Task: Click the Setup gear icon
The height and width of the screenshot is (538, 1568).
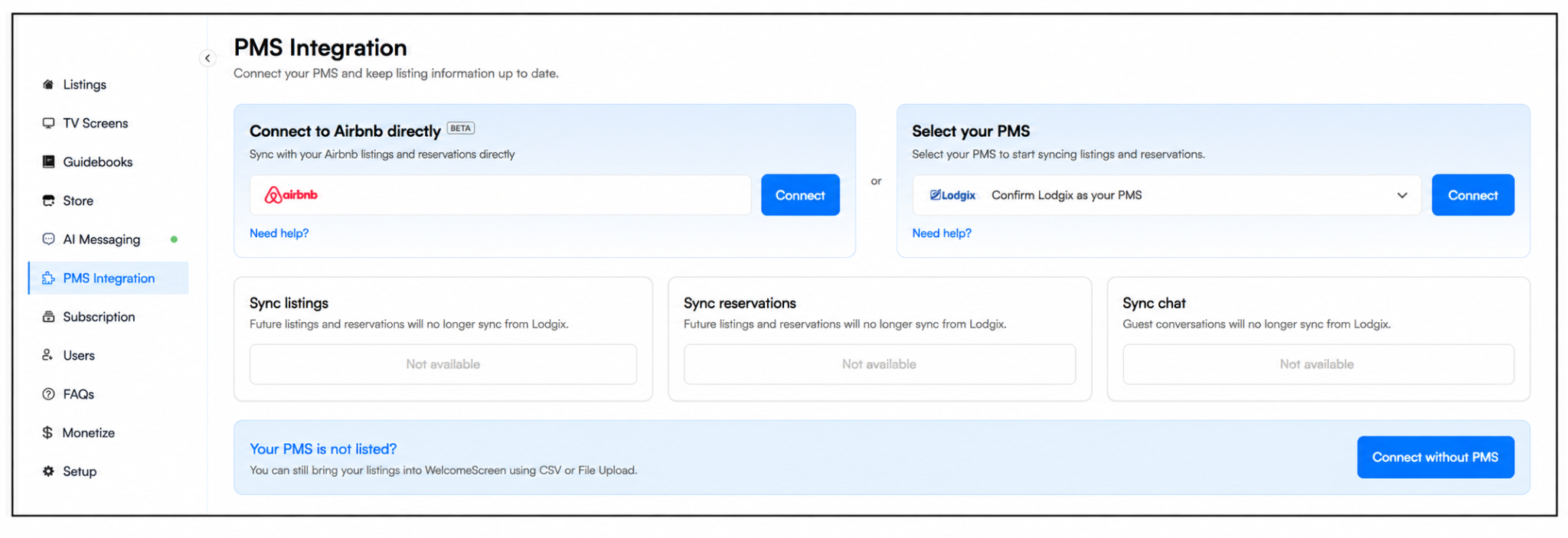Action: coord(48,471)
